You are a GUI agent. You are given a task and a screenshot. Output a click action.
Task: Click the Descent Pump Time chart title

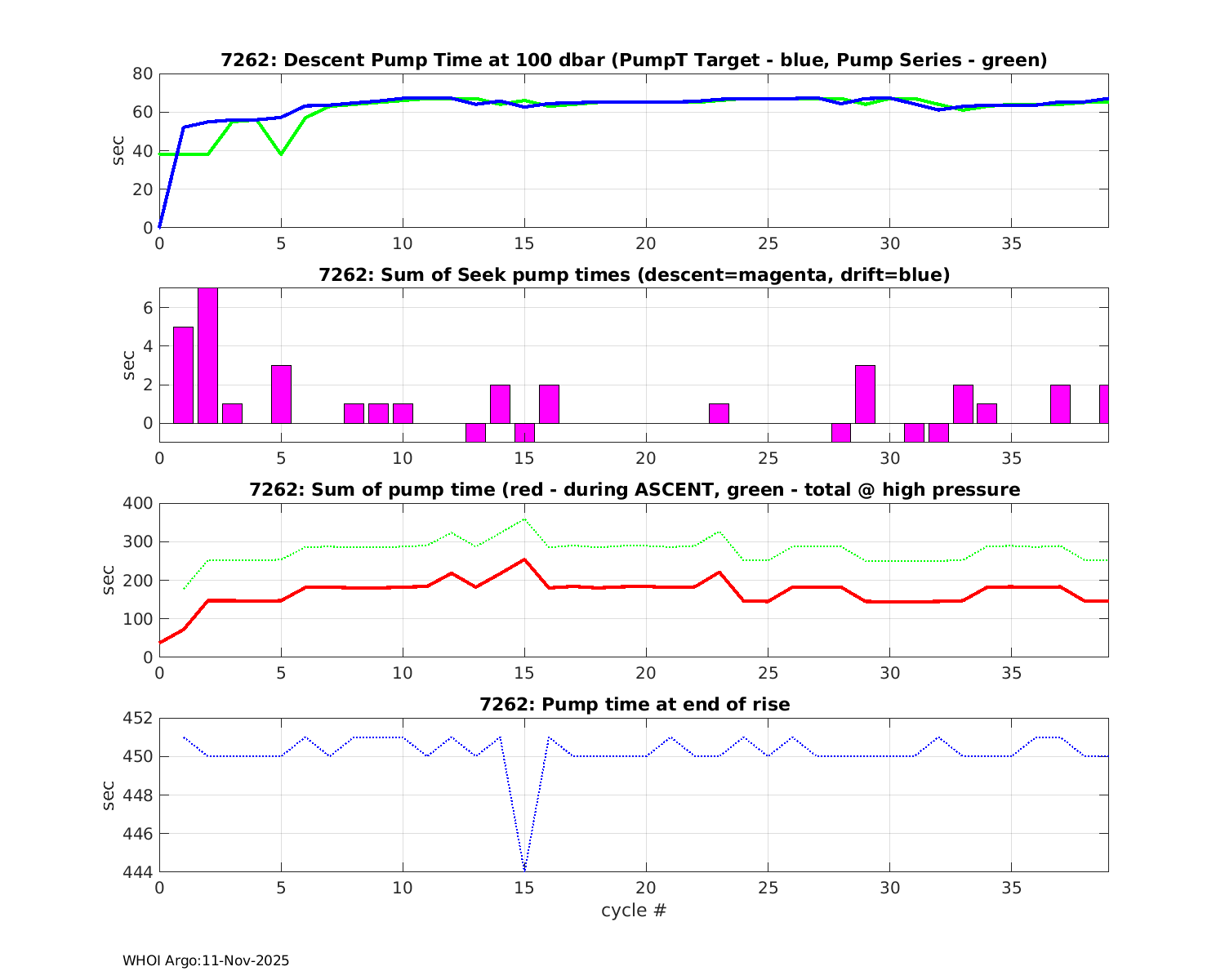tap(634, 60)
